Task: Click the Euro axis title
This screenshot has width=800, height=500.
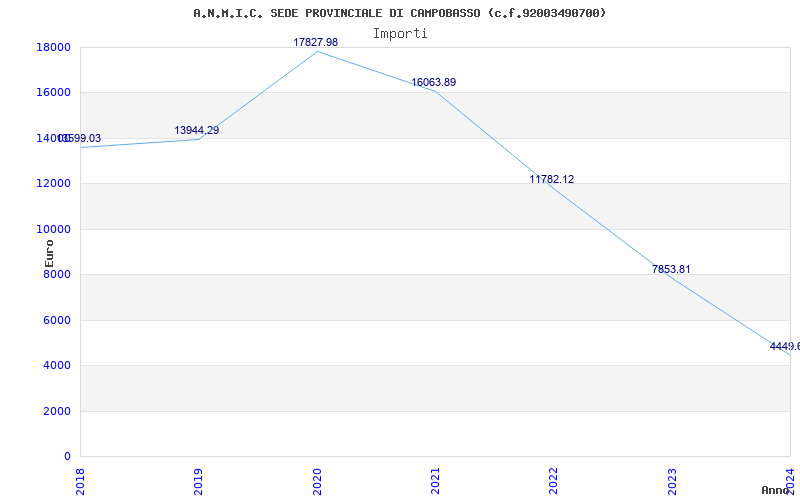Action: [49, 254]
